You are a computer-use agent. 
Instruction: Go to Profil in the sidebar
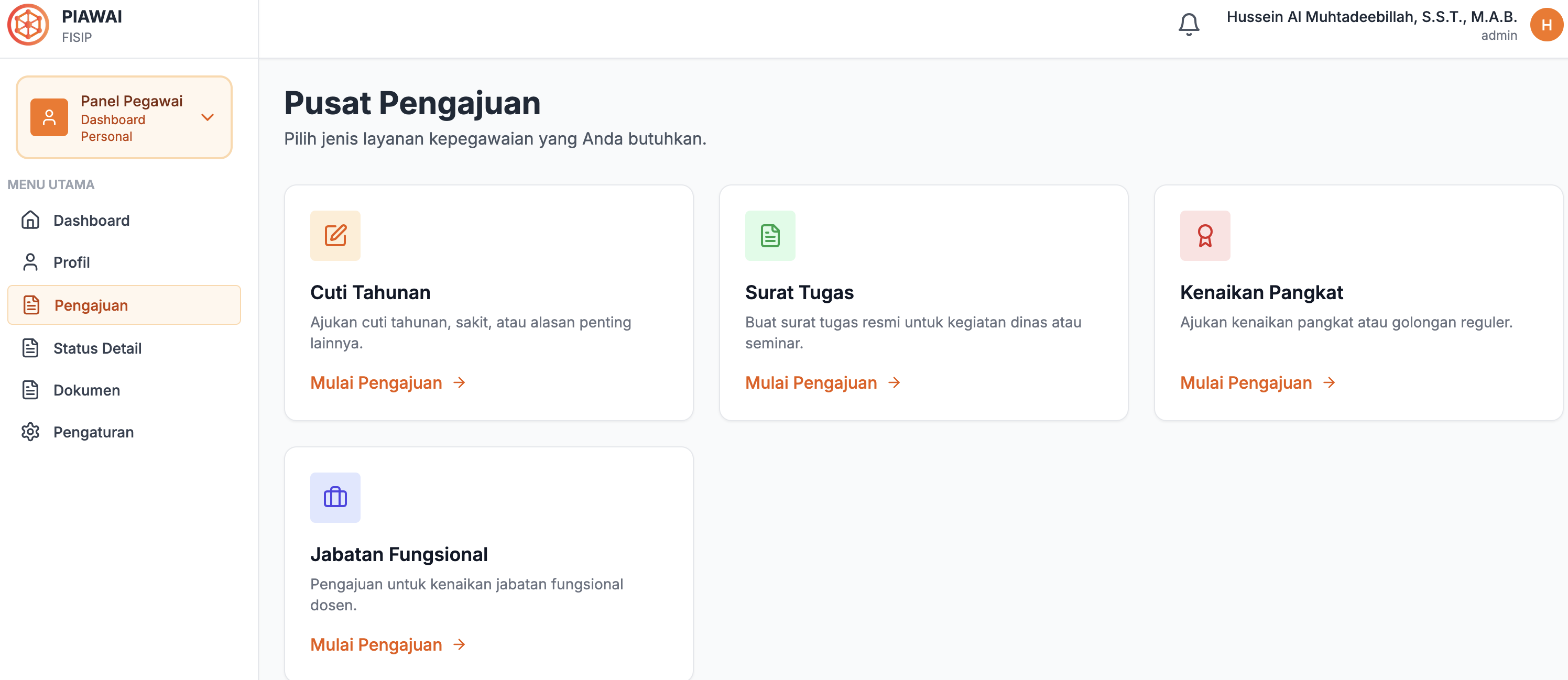tap(71, 262)
